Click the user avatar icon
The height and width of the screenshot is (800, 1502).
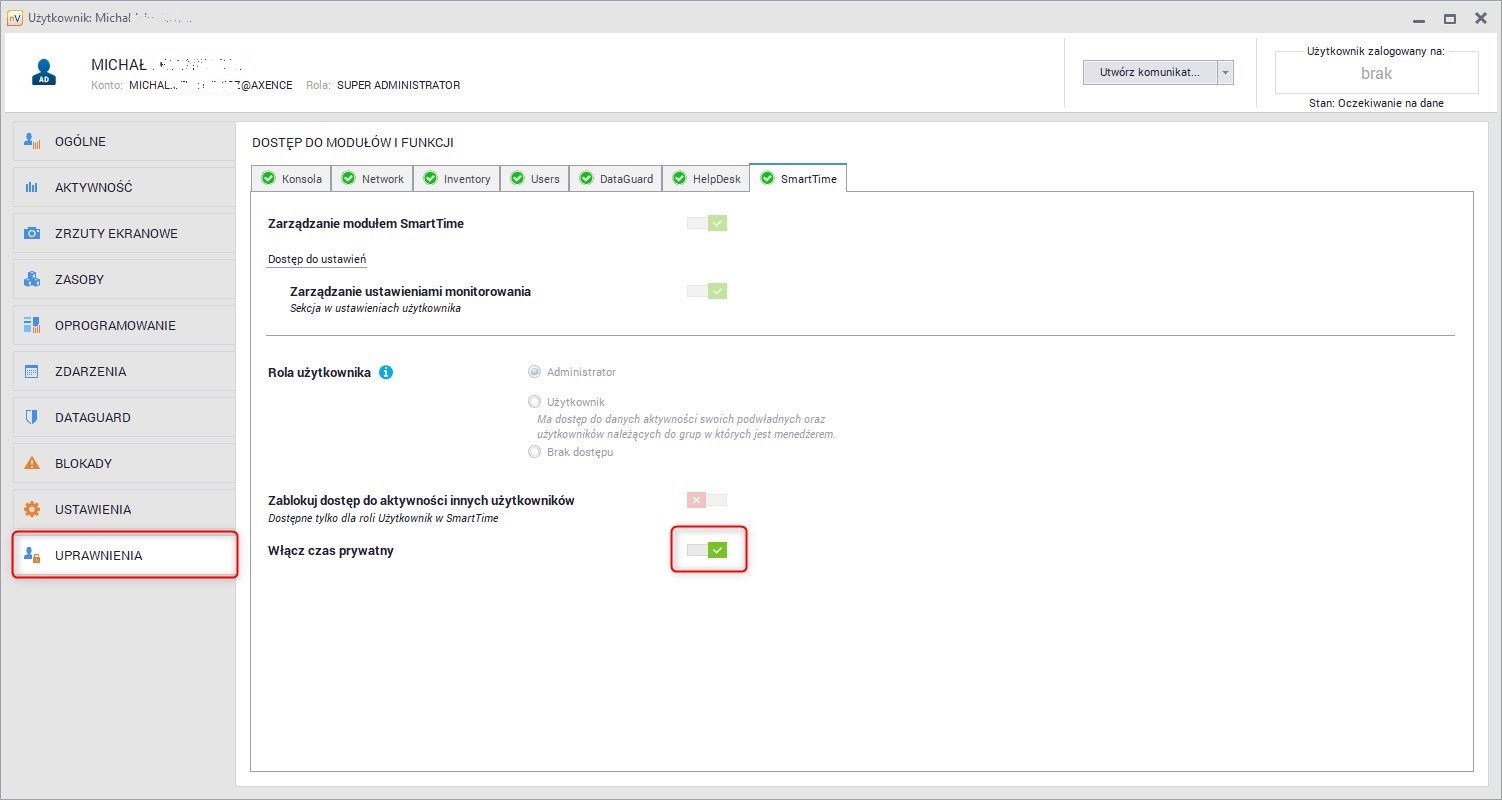click(43, 73)
